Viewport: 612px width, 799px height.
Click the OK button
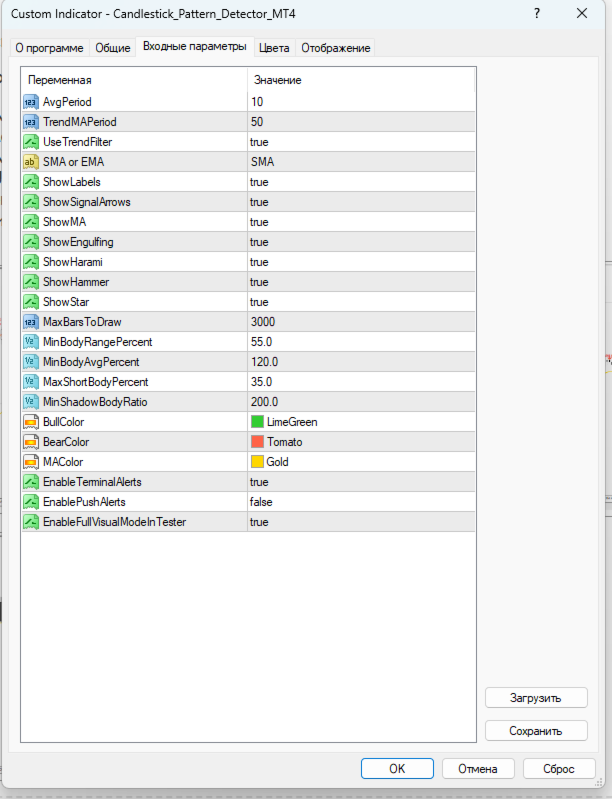[397, 768]
